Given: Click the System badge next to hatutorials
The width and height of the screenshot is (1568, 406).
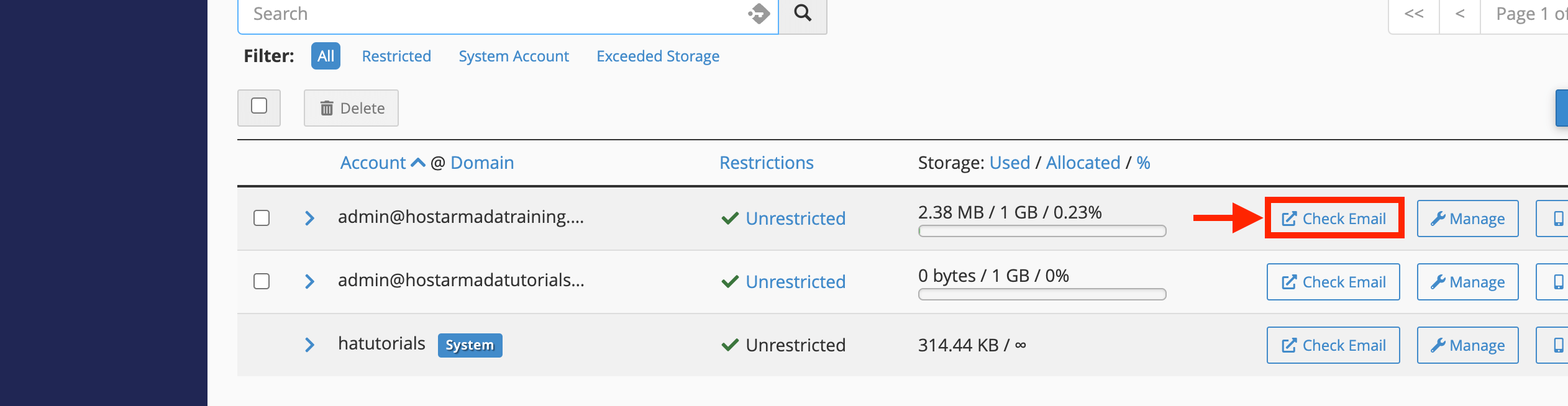Looking at the screenshot, I should point(470,345).
